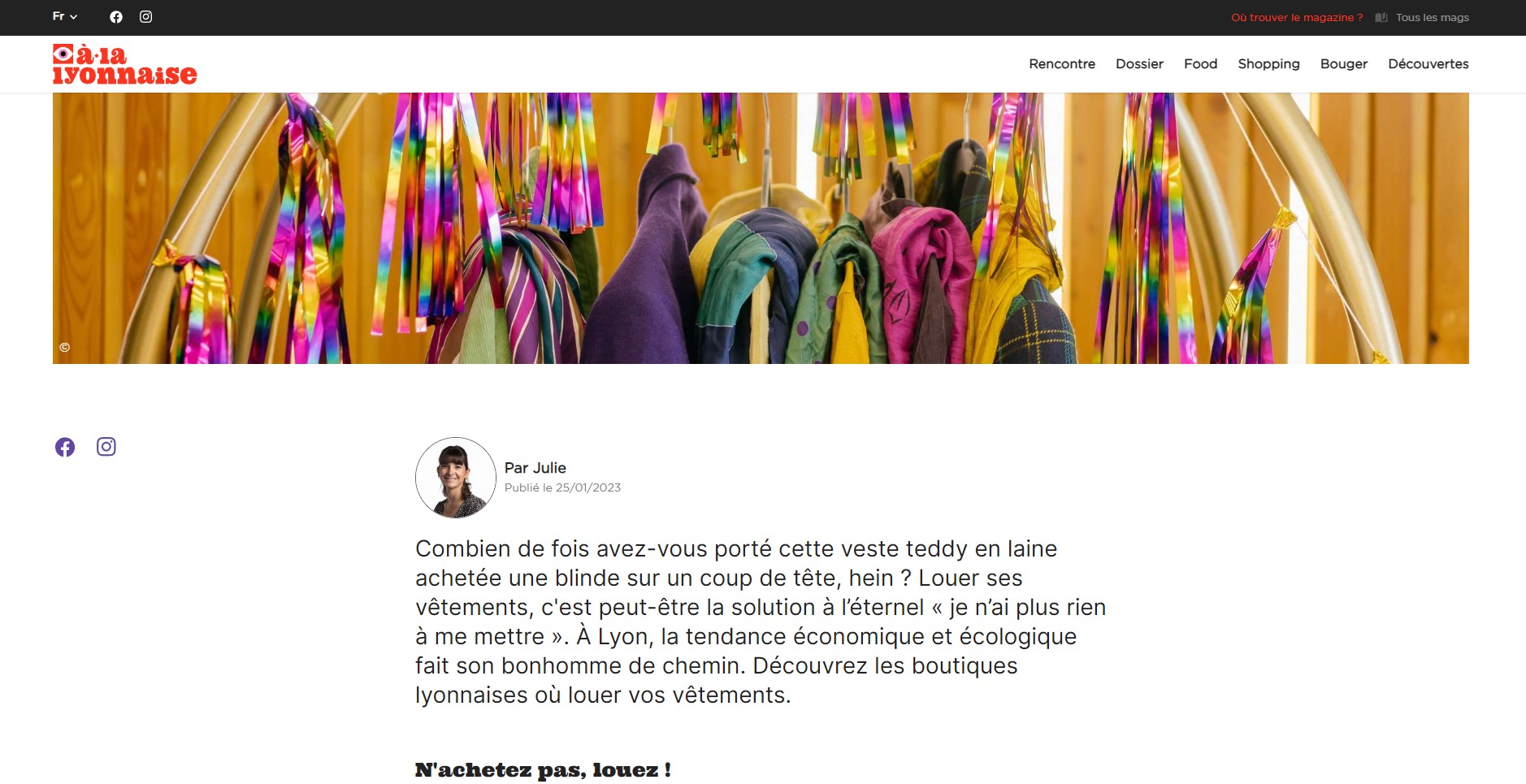This screenshot has width=1526, height=784.
Task: Click the magazine icon beside Tous les mags
Action: tap(1381, 18)
